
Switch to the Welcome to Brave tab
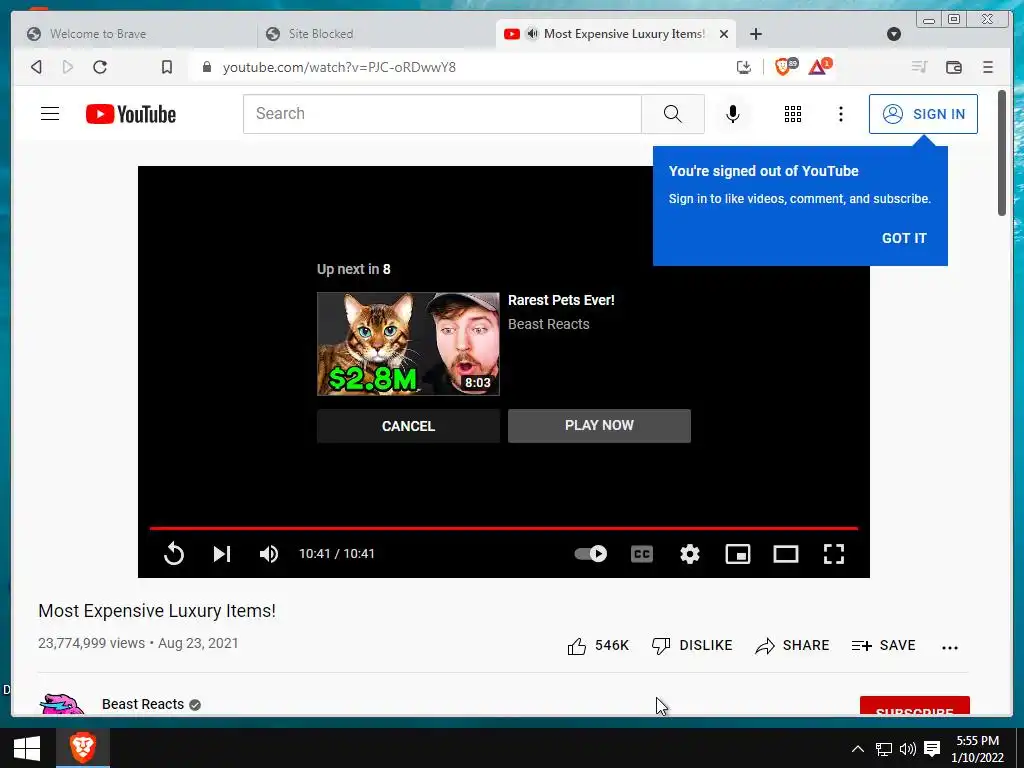click(135, 34)
